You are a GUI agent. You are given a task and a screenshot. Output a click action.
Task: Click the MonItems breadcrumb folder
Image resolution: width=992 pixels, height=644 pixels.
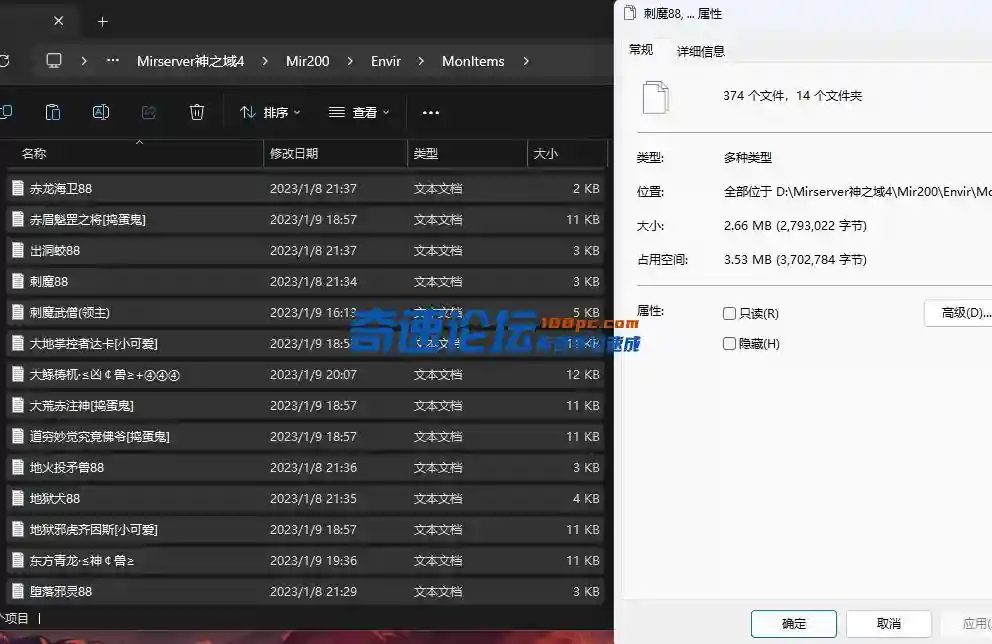[x=473, y=61]
